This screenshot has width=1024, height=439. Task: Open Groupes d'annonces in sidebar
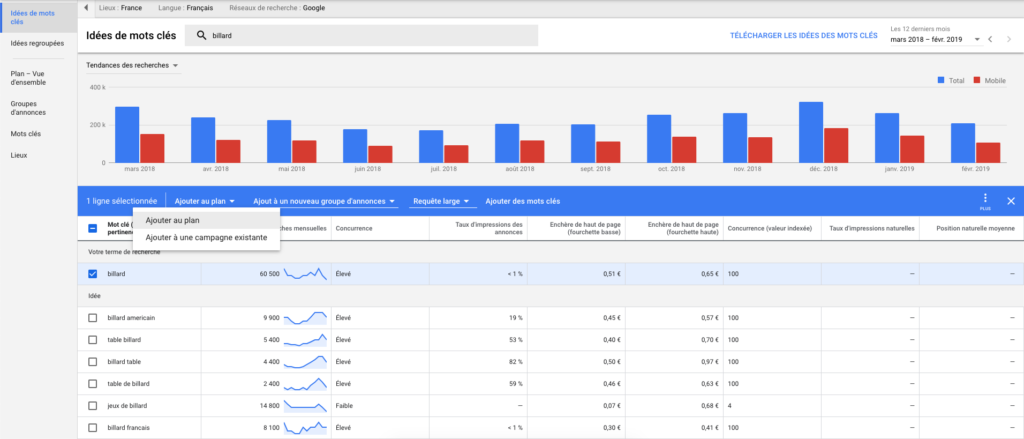coord(28,108)
